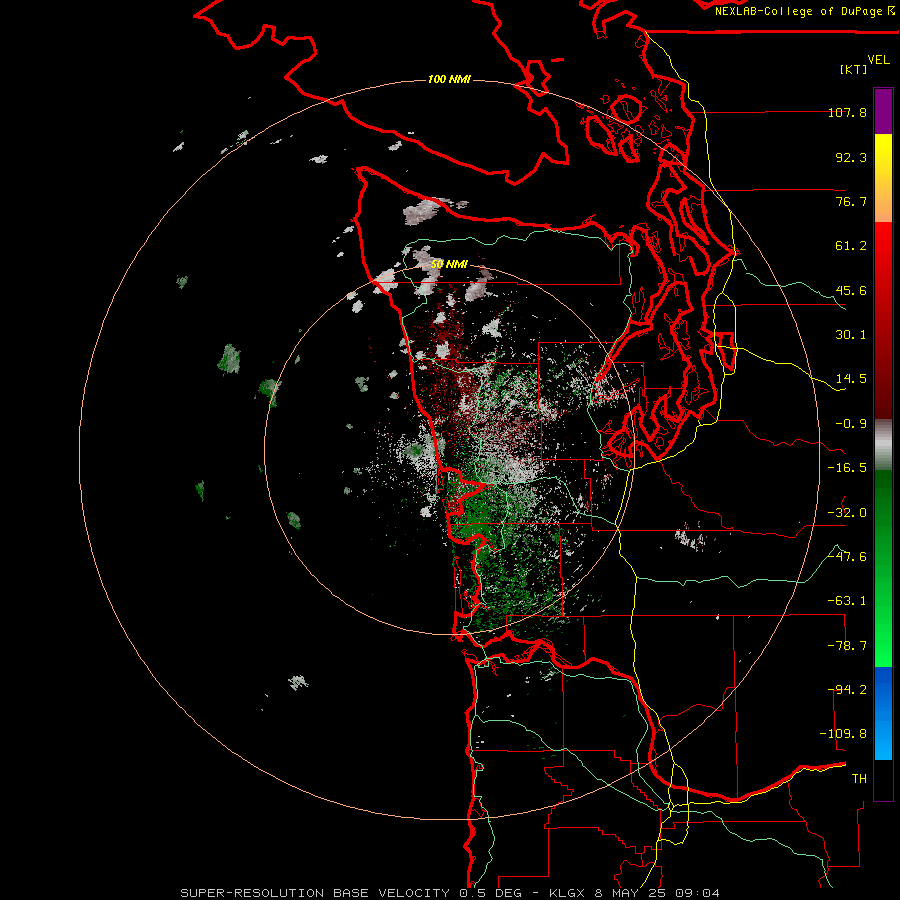Click the 30.1 velocity scale value

pos(851,335)
